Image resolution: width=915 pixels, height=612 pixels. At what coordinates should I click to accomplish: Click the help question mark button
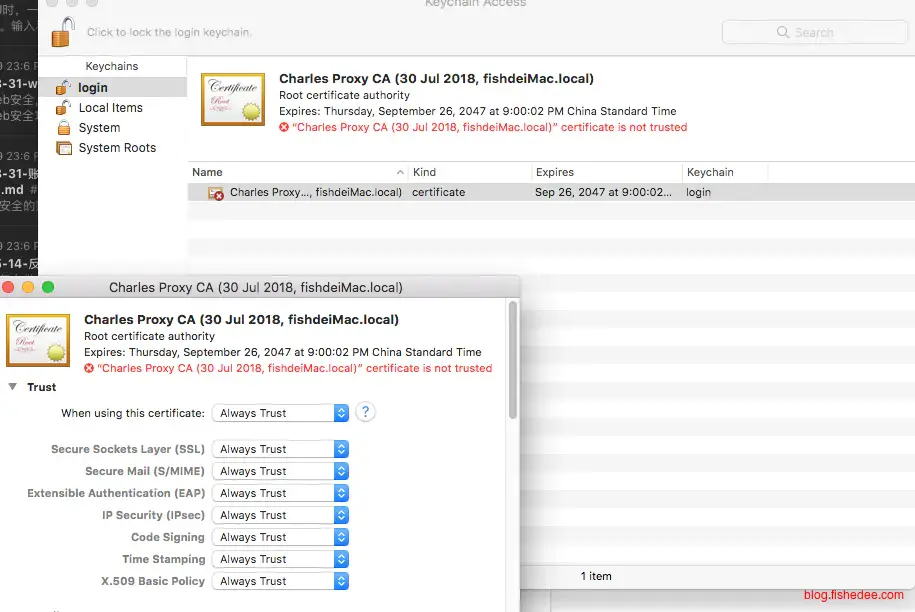click(365, 412)
